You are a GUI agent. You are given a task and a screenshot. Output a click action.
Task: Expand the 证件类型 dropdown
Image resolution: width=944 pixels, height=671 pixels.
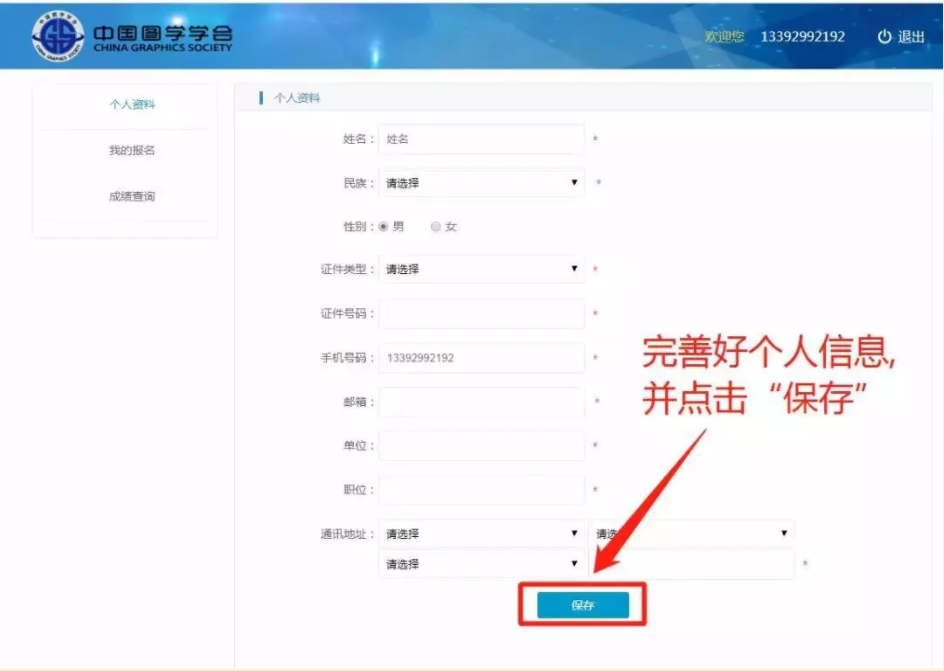pos(481,269)
